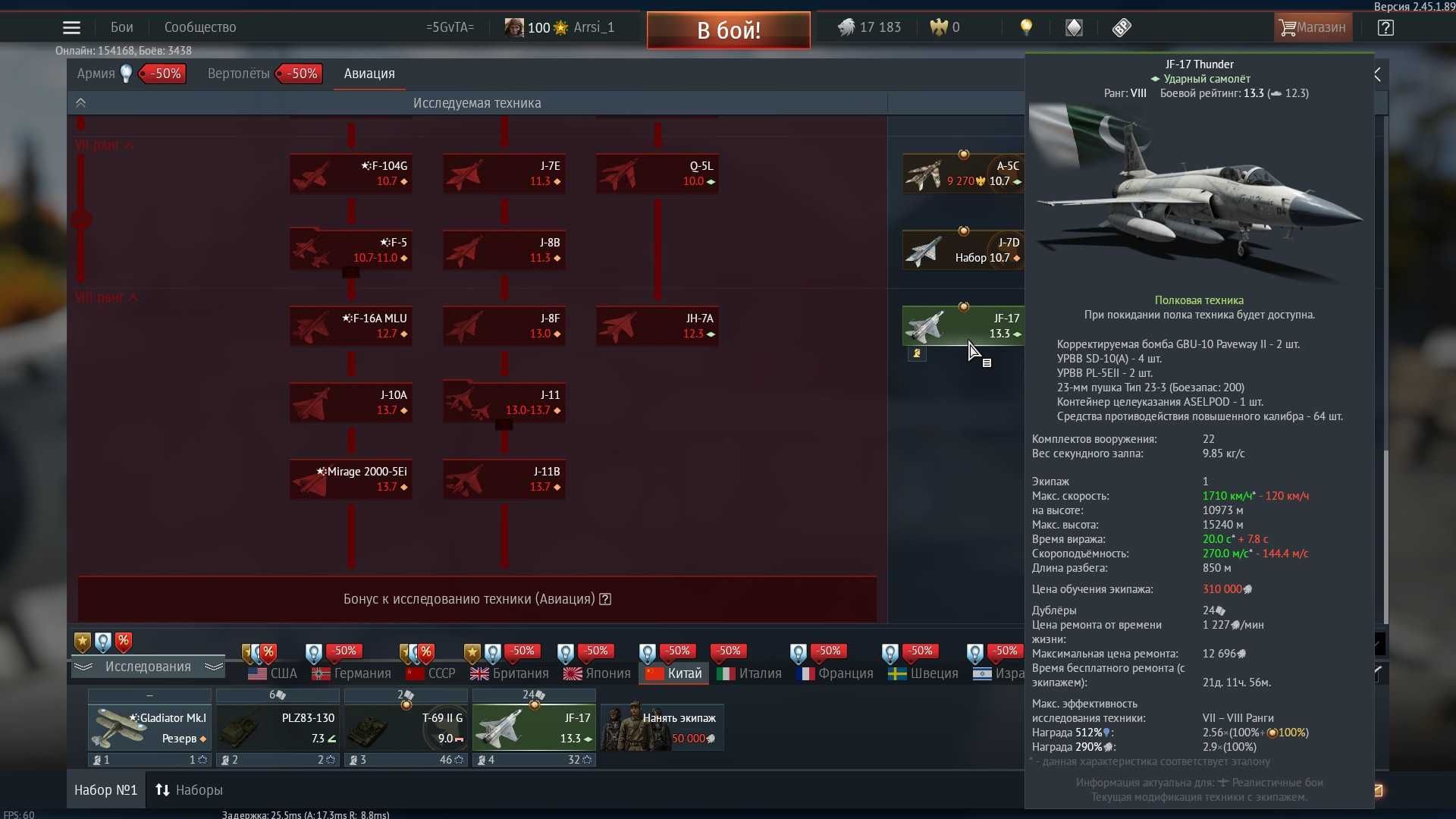Click the small context menu icon near cursor
Screen dimensions: 1456x819
tap(987, 363)
